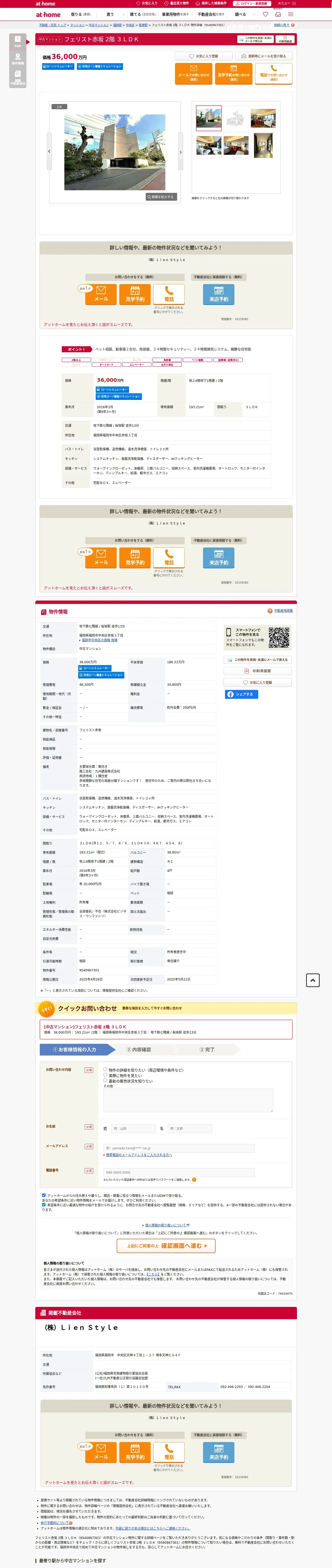Viewport: 332px width, 1568px height.
Task: Click the 見学予約 button in the second inquiry box
Action: pos(135,558)
